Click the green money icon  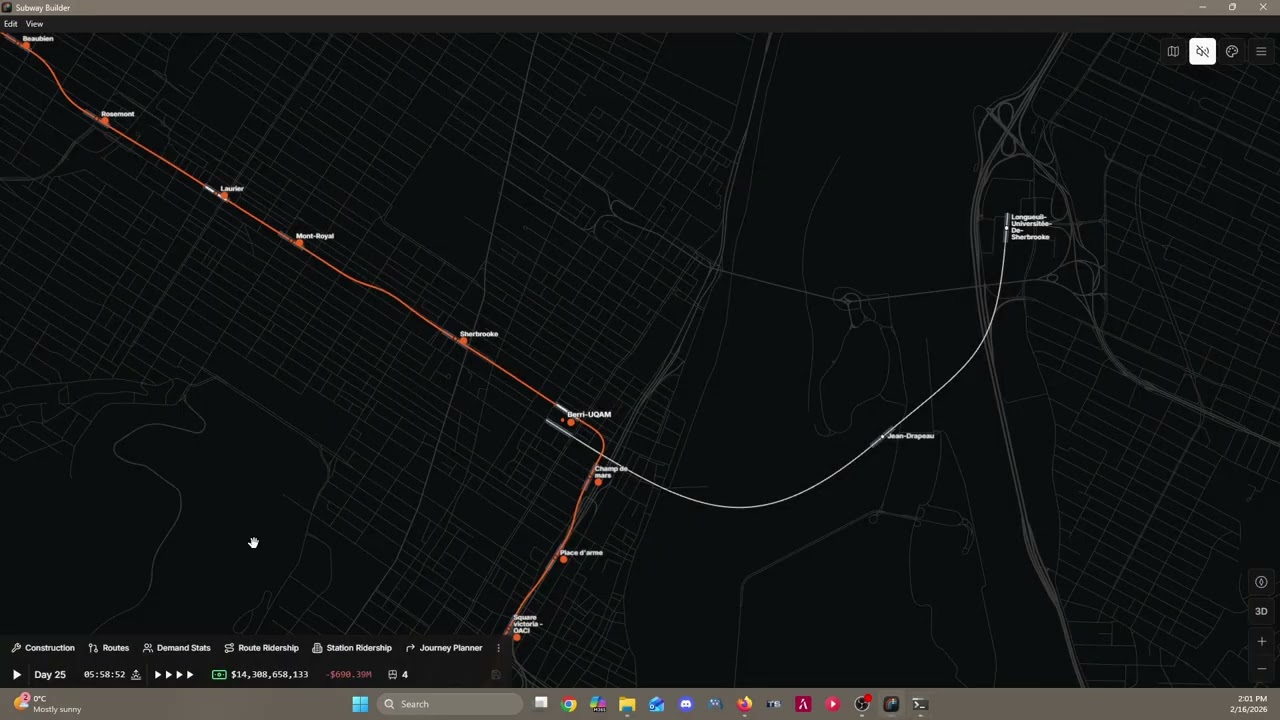coord(219,675)
